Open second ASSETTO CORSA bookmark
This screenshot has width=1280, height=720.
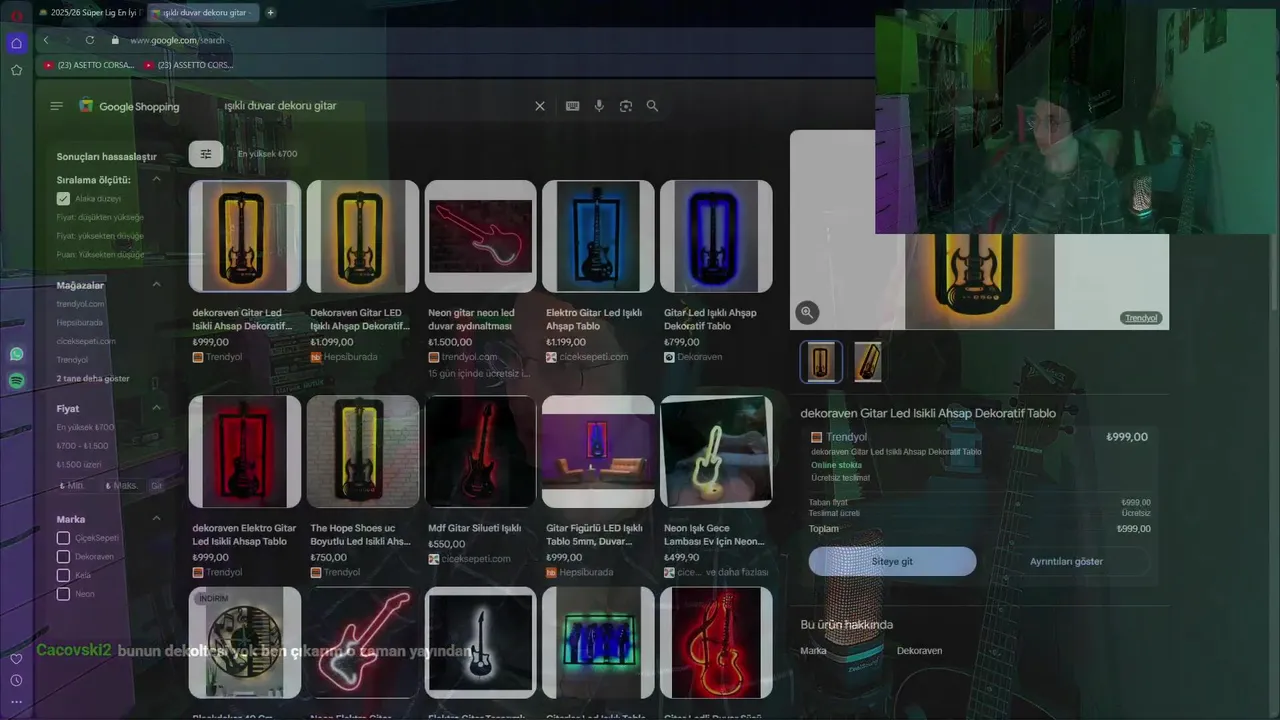pos(189,65)
